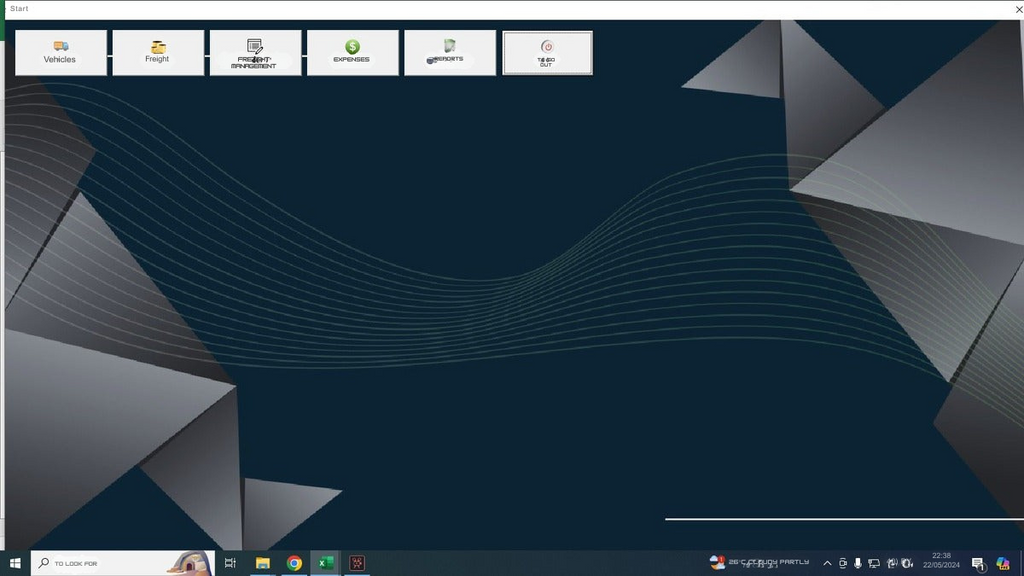1024x576 pixels.
Task: Open the Windows Start menu
Action: click(15, 563)
